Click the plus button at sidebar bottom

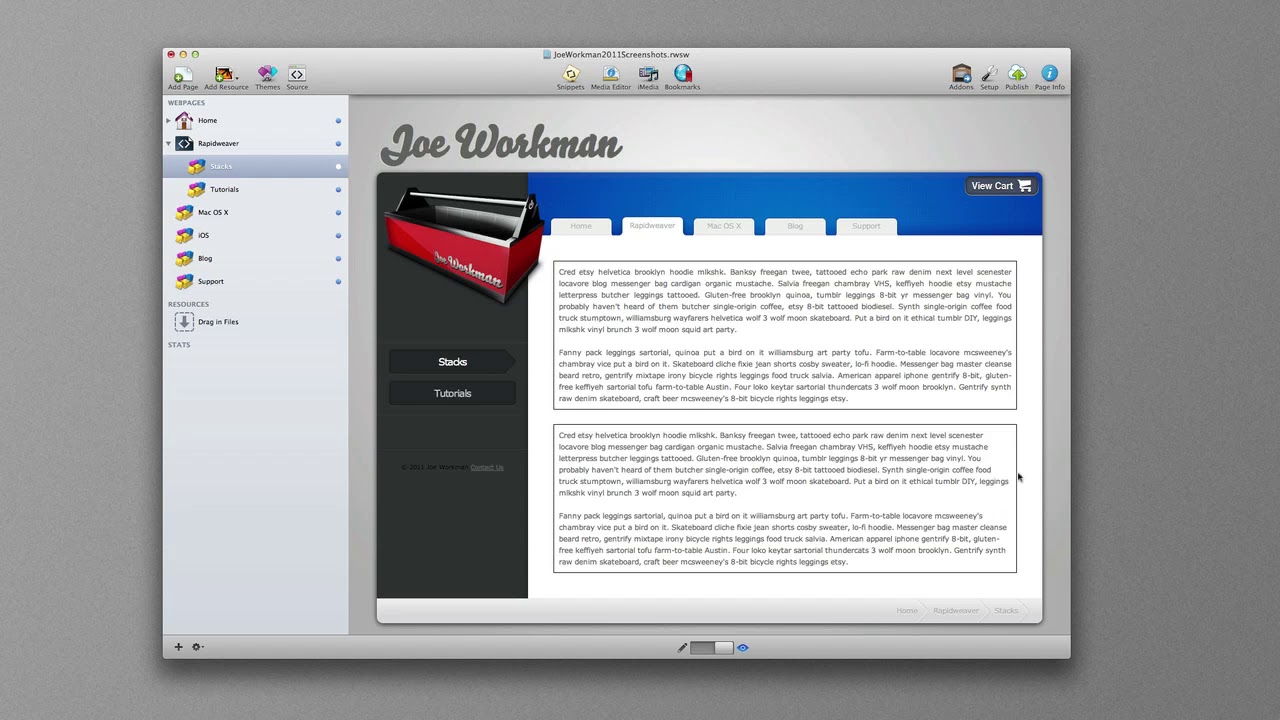pyautogui.click(x=178, y=647)
